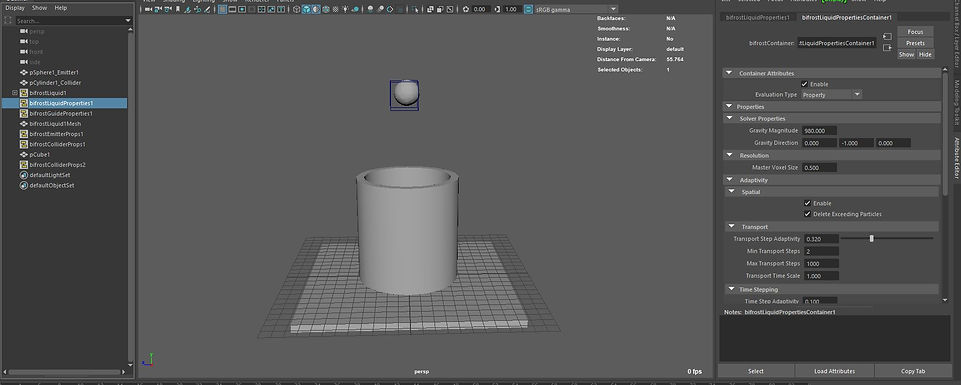Toggle the View Transform icon beside sRGB gamma
The height and width of the screenshot is (385, 961).
pyautogui.click(x=528, y=9)
